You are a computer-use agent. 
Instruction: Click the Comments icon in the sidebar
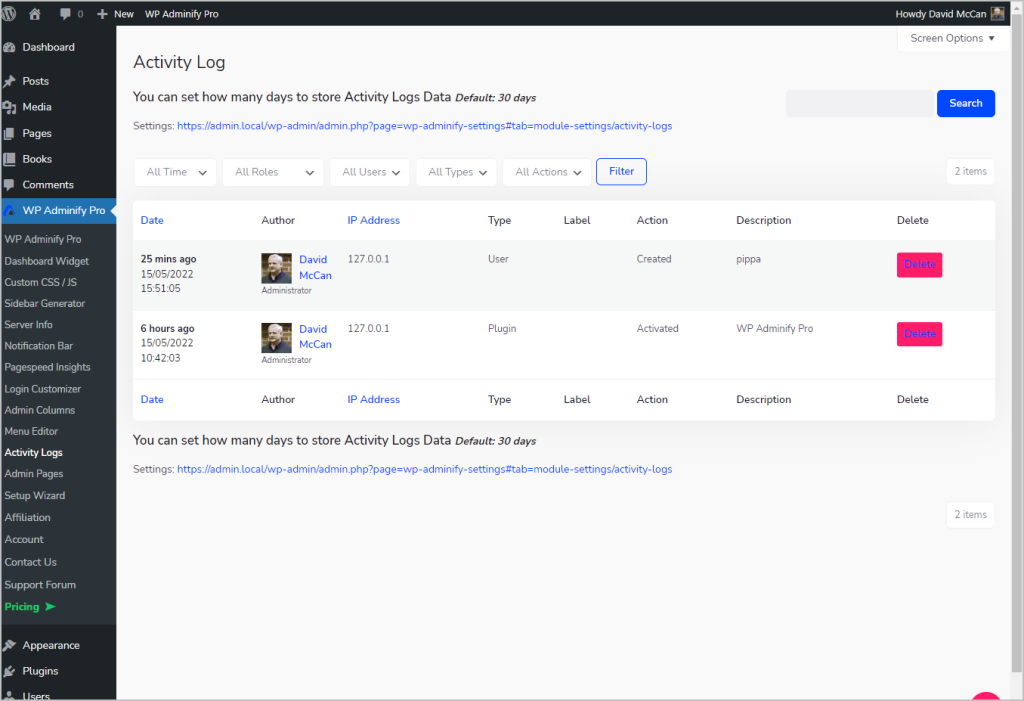click(9, 185)
